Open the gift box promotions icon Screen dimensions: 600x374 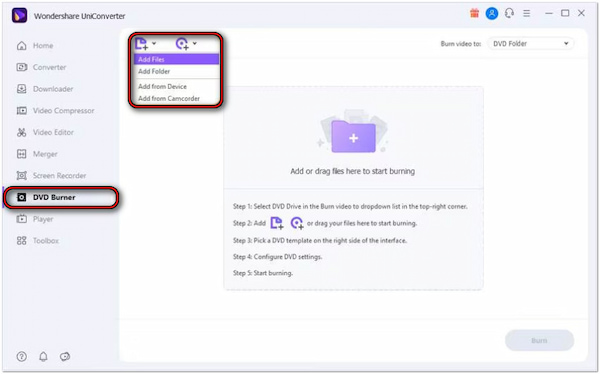coord(474,13)
